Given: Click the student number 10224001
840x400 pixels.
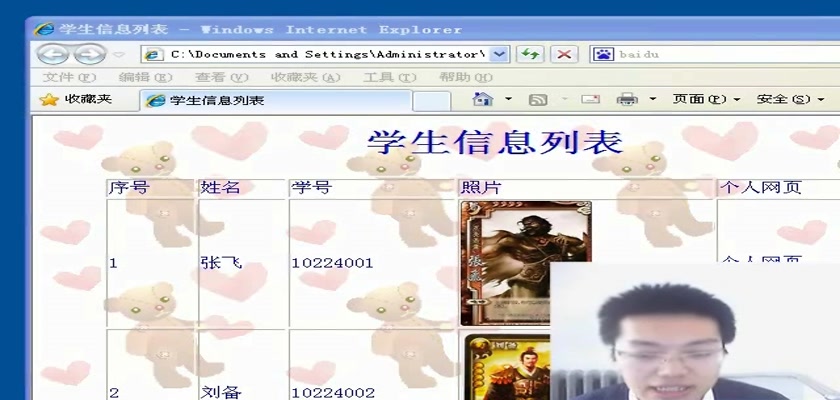Looking at the screenshot, I should tap(332, 263).
